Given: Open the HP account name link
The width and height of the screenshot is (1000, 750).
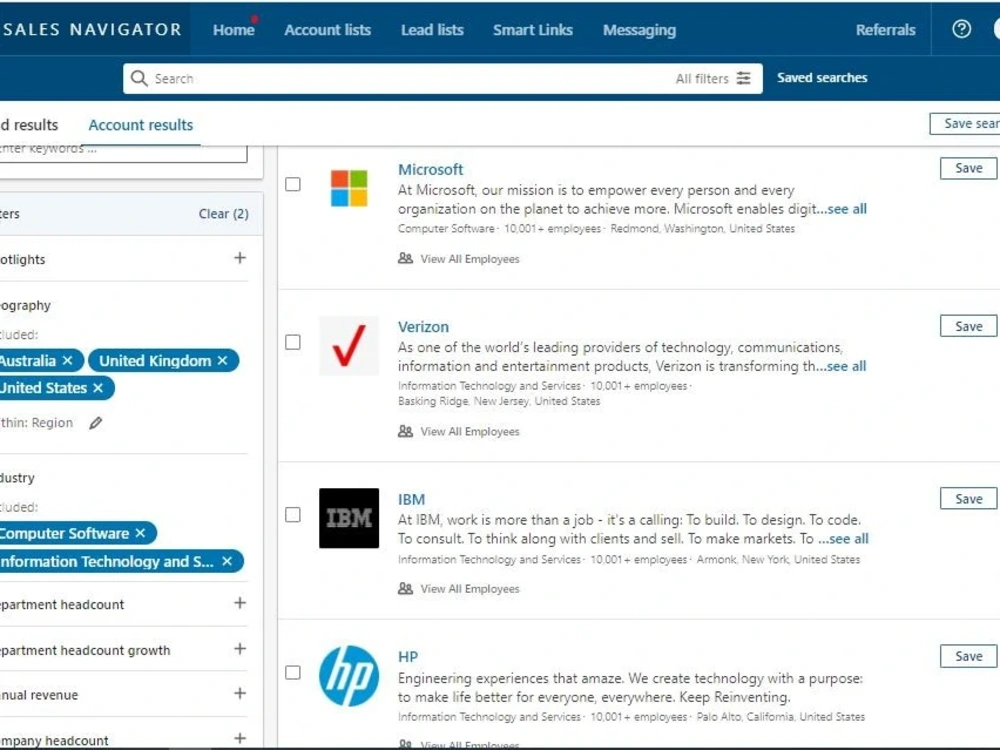Looking at the screenshot, I should point(408,657).
